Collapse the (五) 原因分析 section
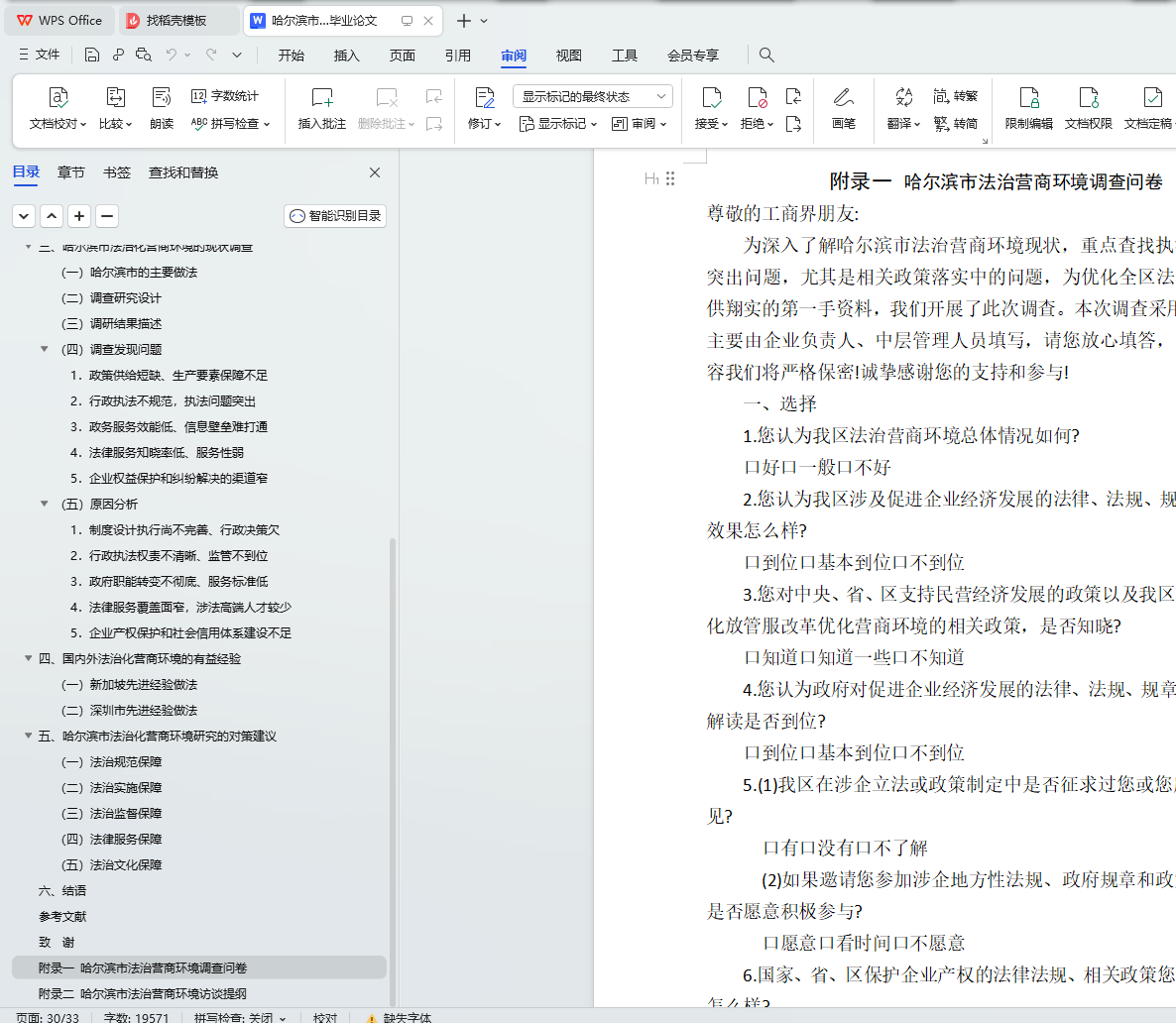Screen dimensions: 1176x1023 (x=45, y=504)
